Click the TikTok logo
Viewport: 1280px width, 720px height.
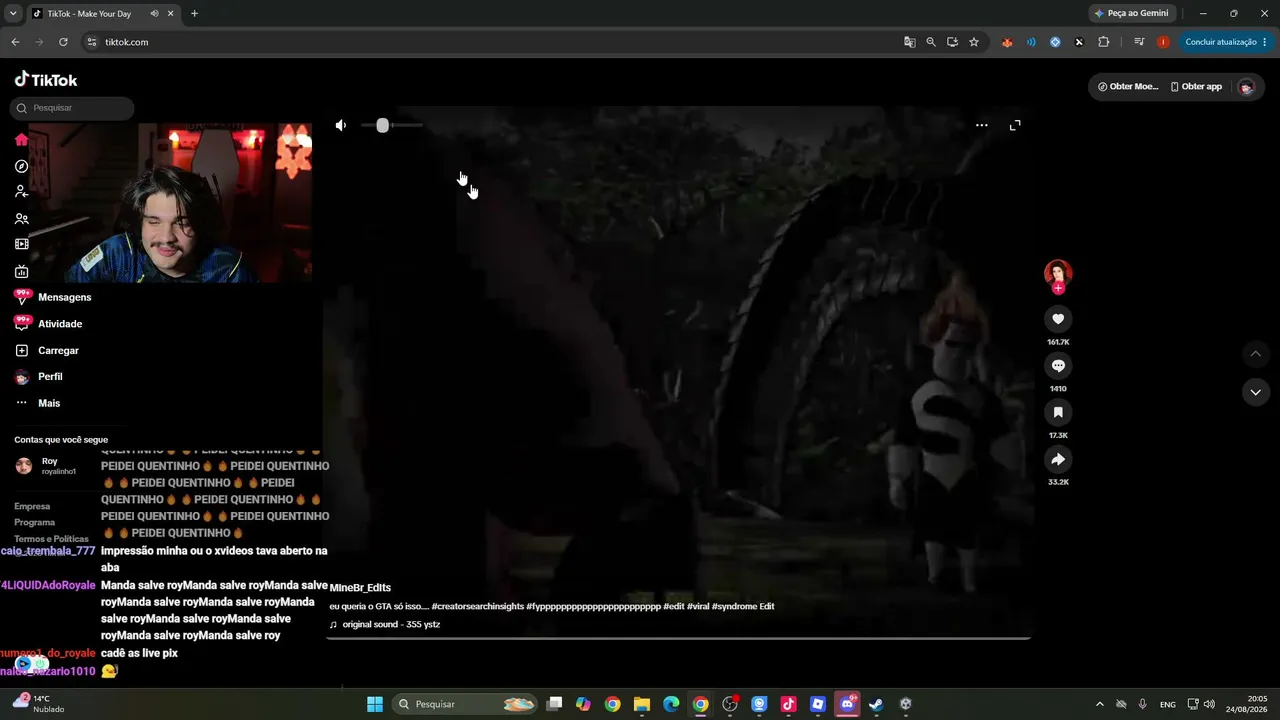coord(46,80)
